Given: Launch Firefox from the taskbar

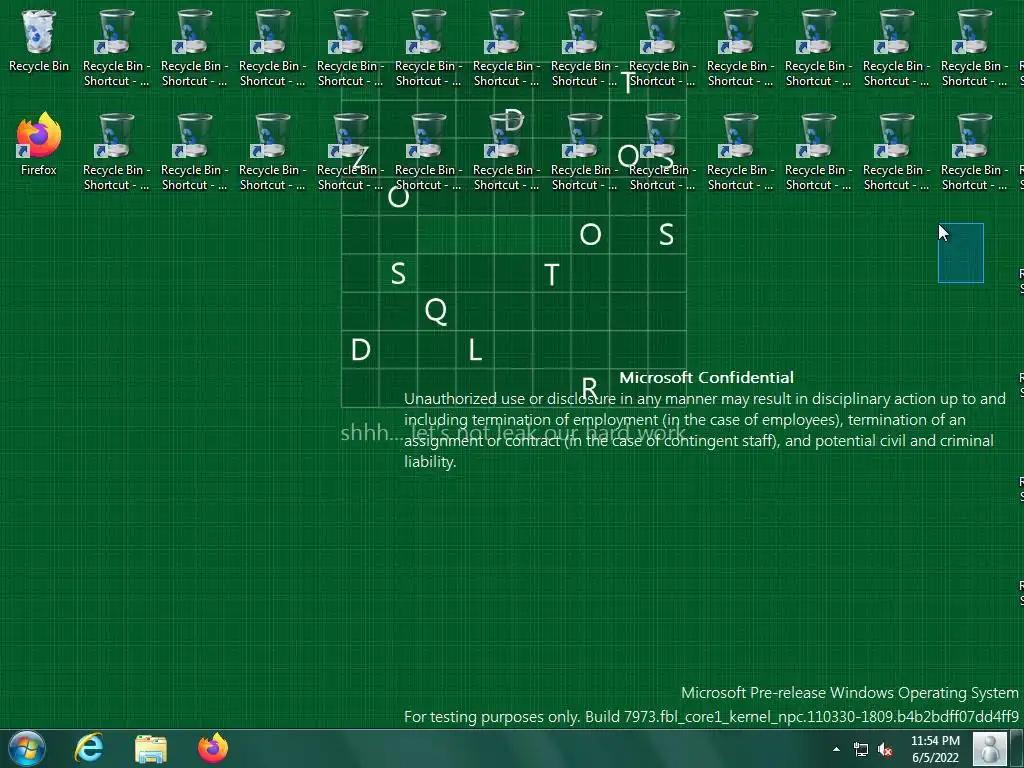Looking at the screenshot, I should click(x=213, y=748).
